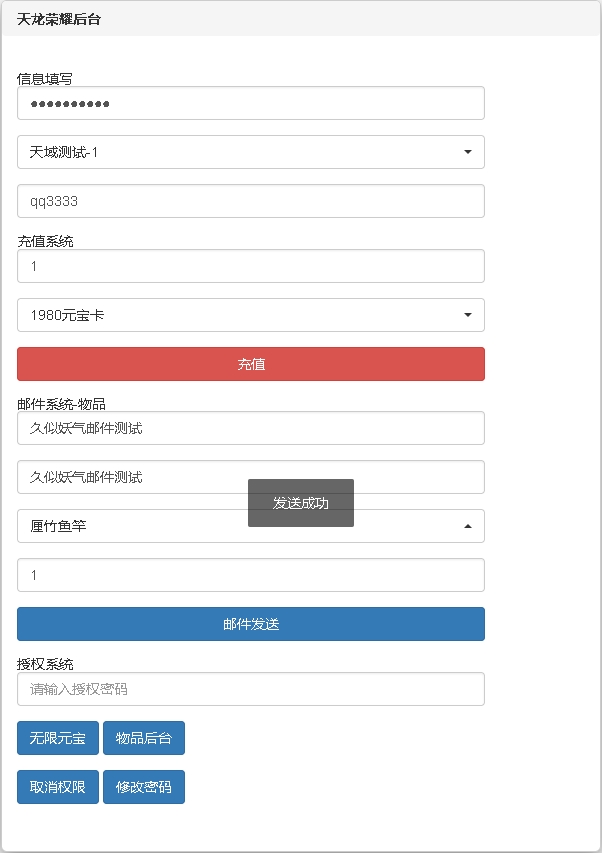
Task: Click the password input field at the top
Action: (x=250, y=102)
